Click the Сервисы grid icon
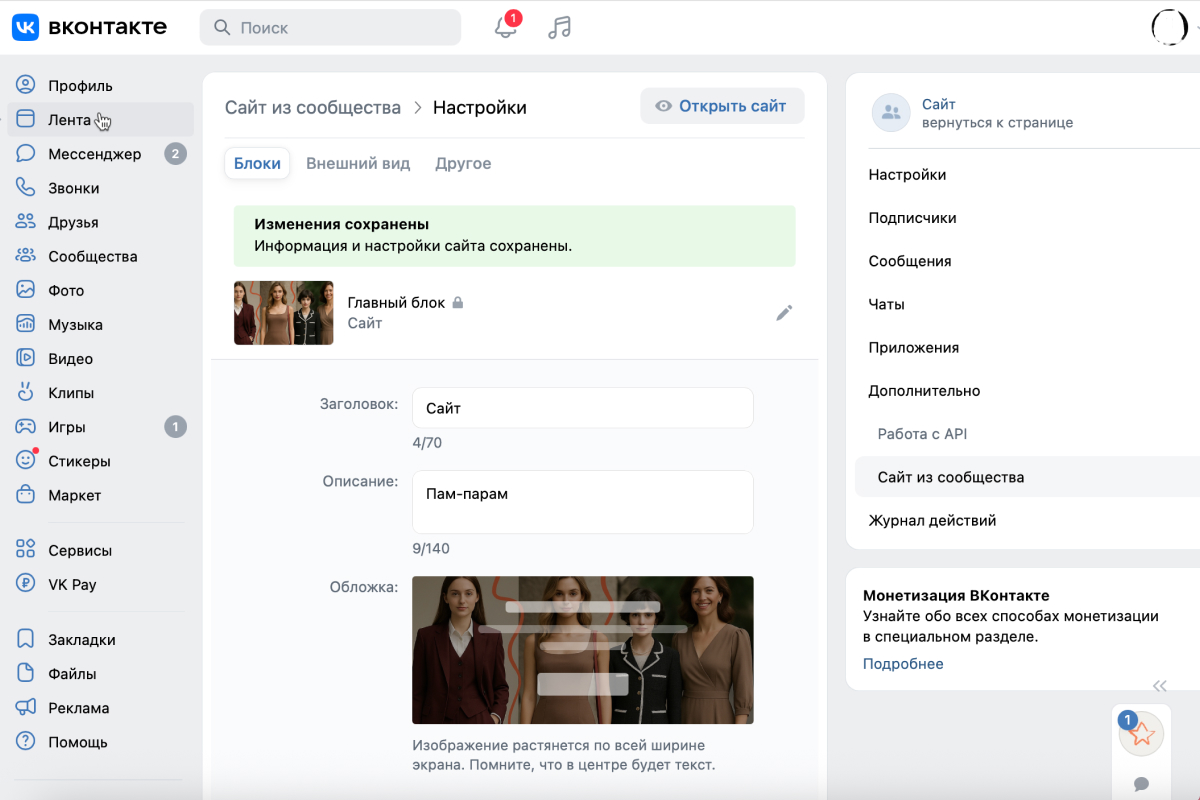 [26, 550]
